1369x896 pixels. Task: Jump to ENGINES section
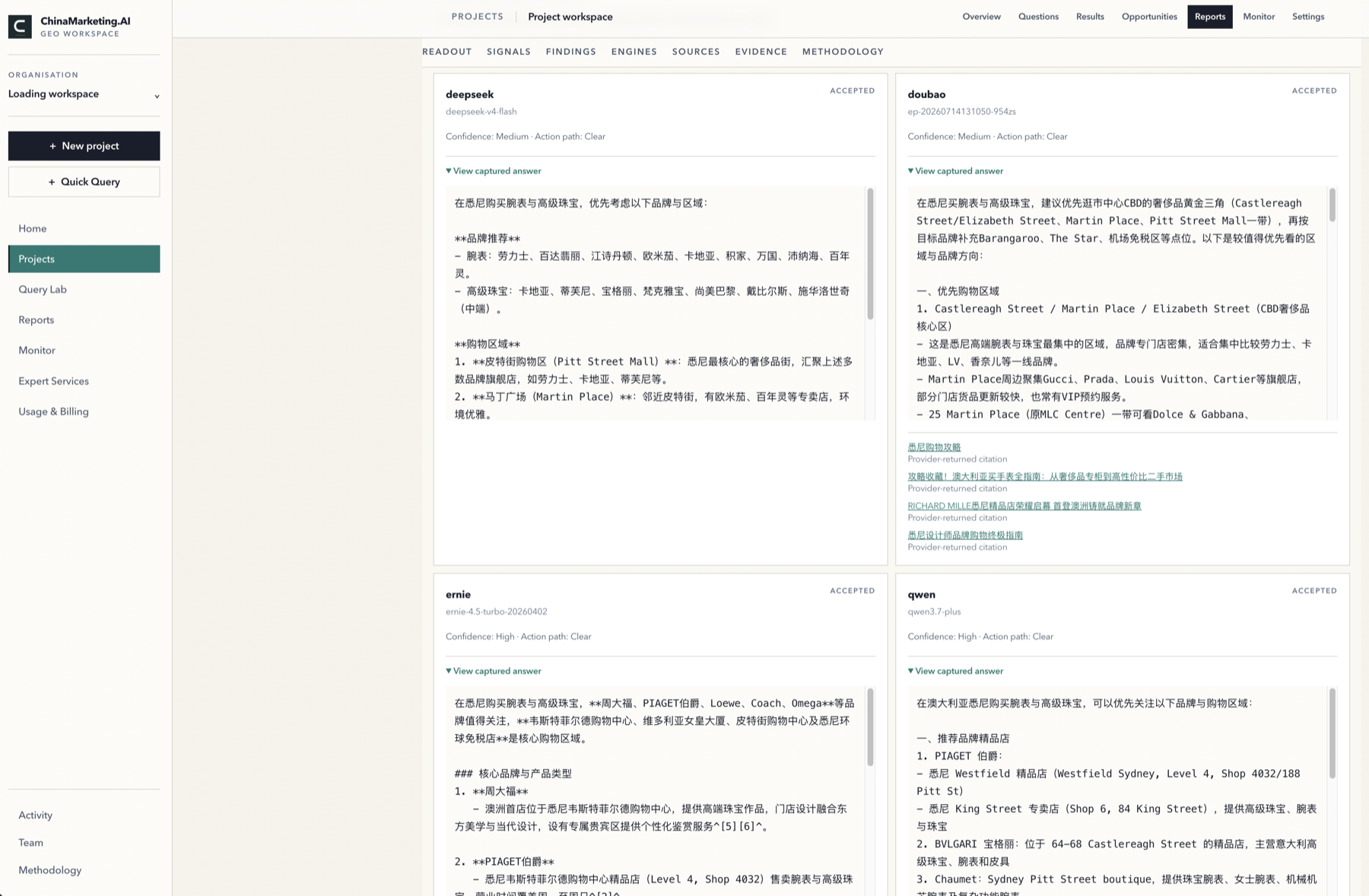[634, 52]
